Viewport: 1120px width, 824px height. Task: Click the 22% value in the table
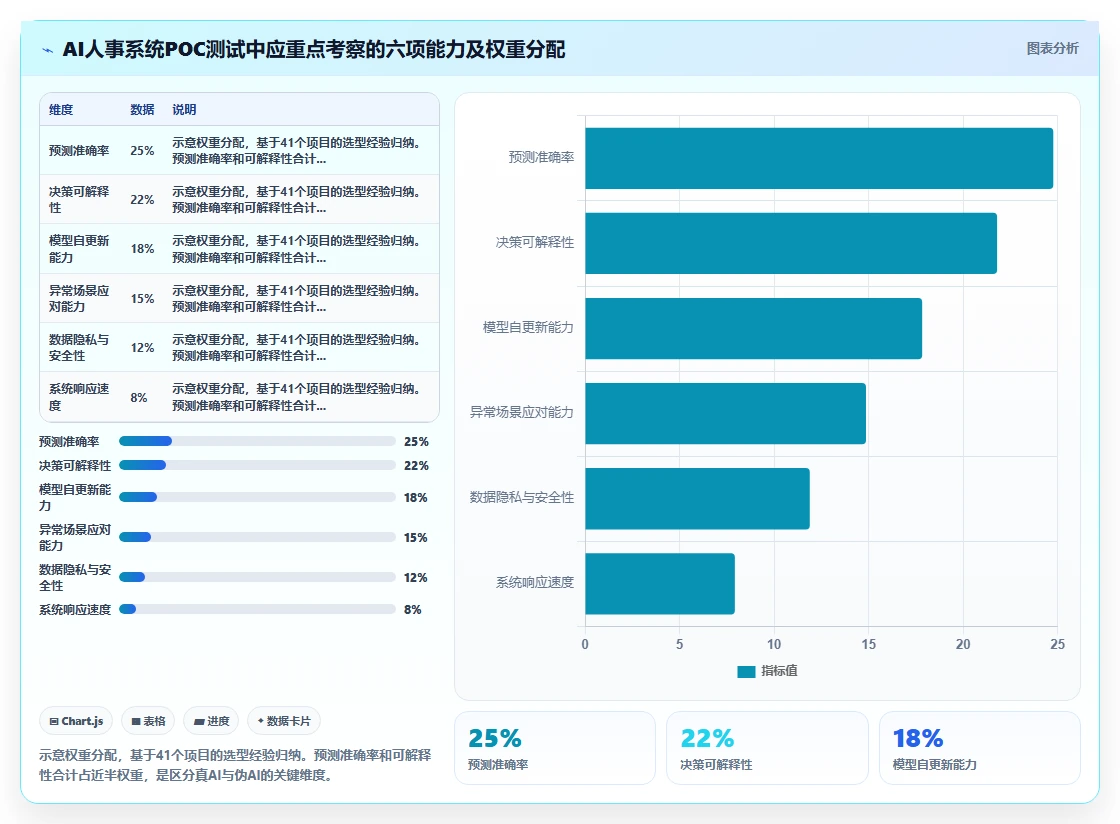coord(142,199)
